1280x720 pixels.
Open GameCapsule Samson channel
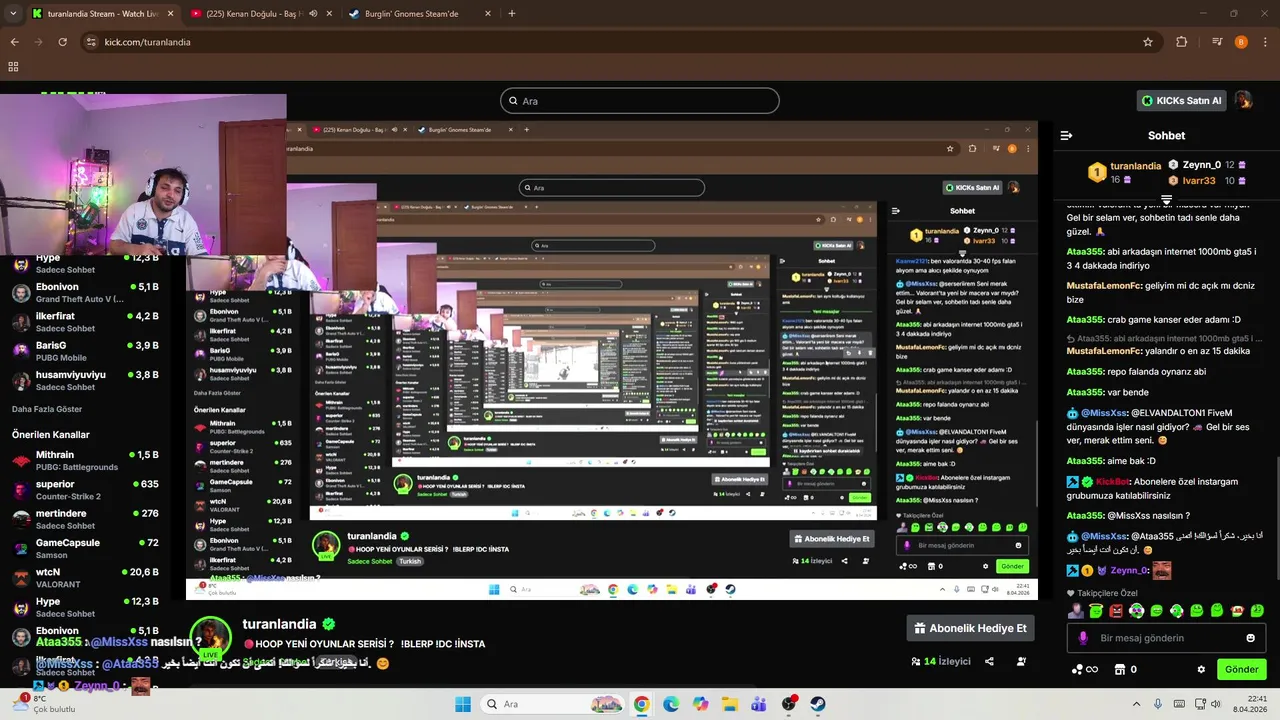click(85, 549)
